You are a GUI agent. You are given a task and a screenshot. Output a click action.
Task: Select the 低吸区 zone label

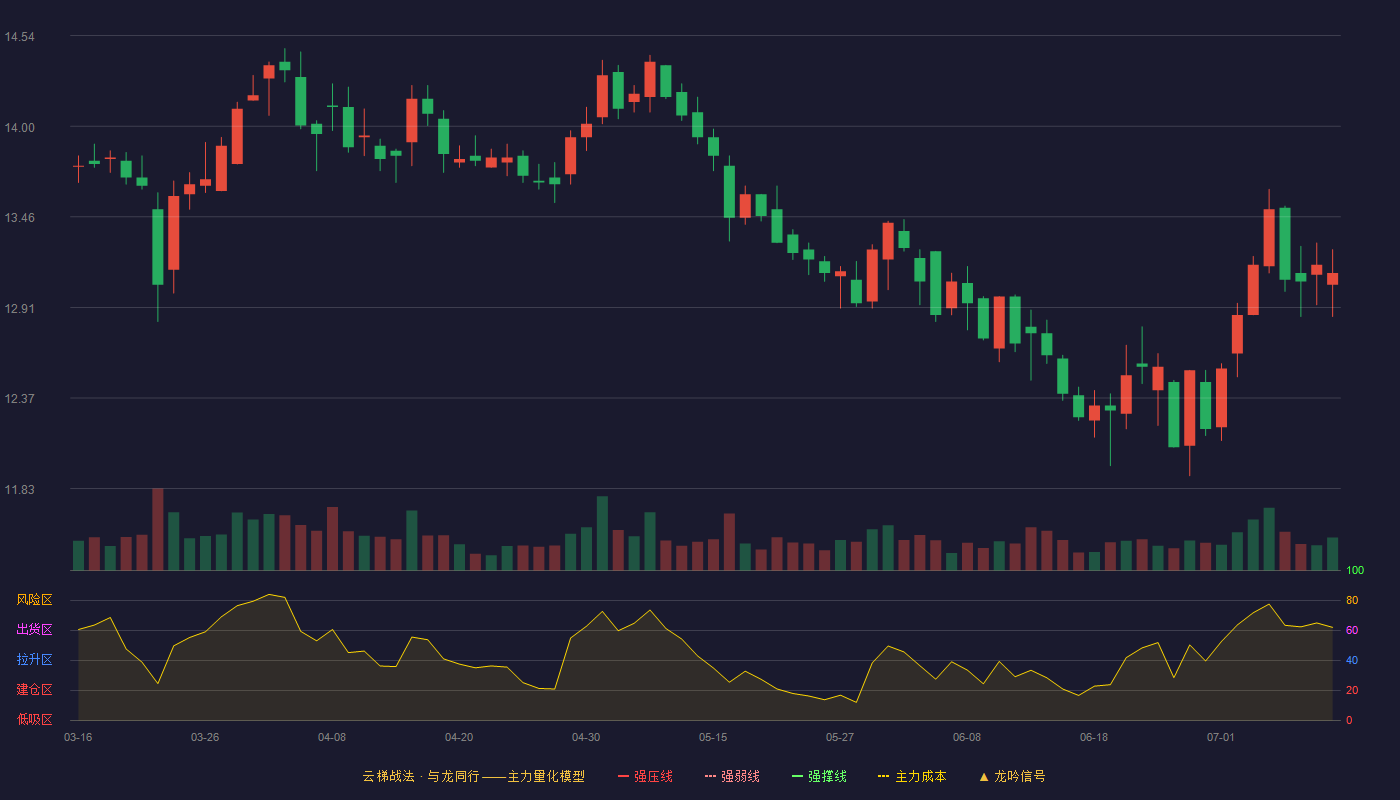coord(34,720)
